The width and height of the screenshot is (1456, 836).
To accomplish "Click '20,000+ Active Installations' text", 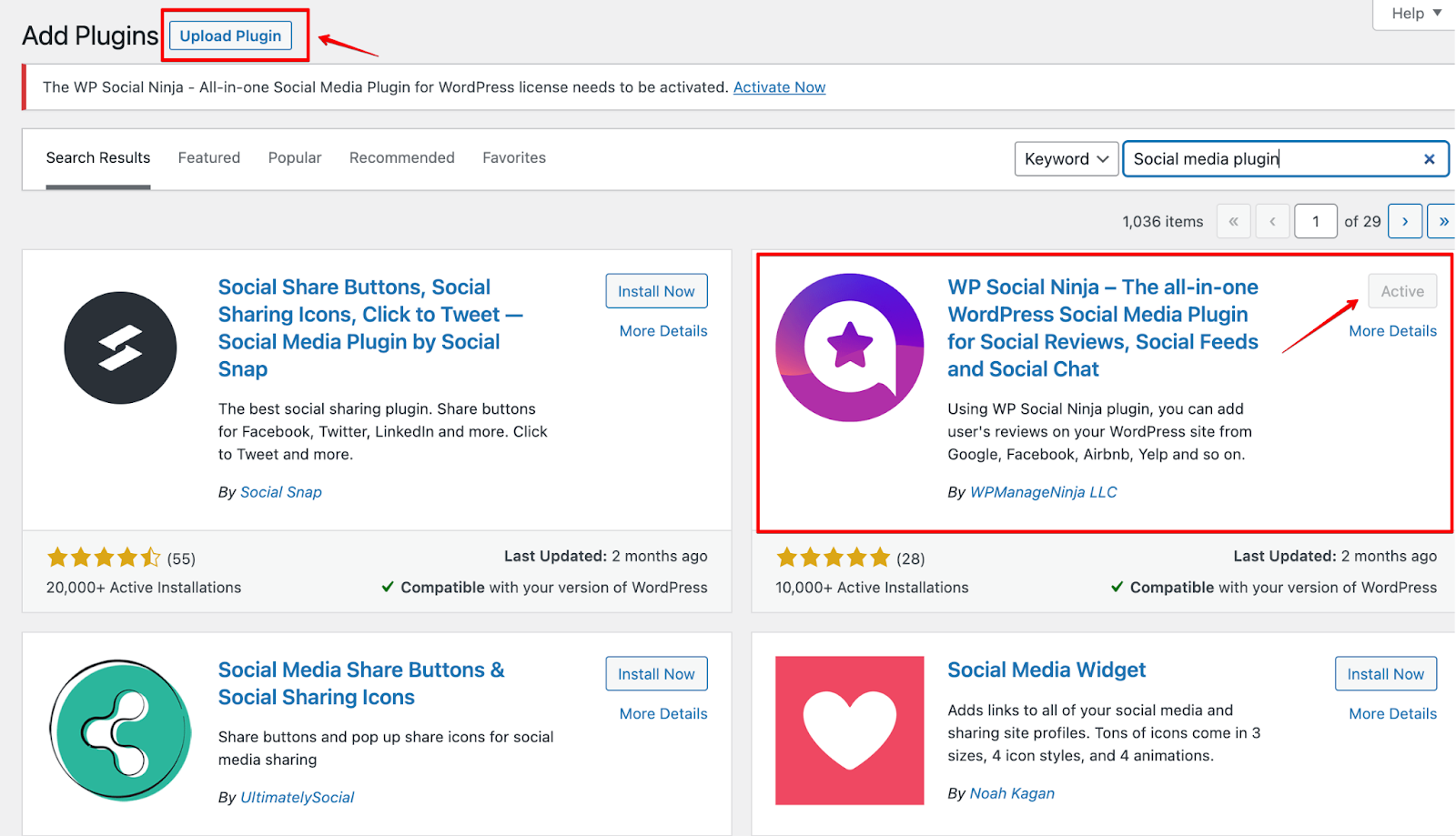I will click(144, 588).
